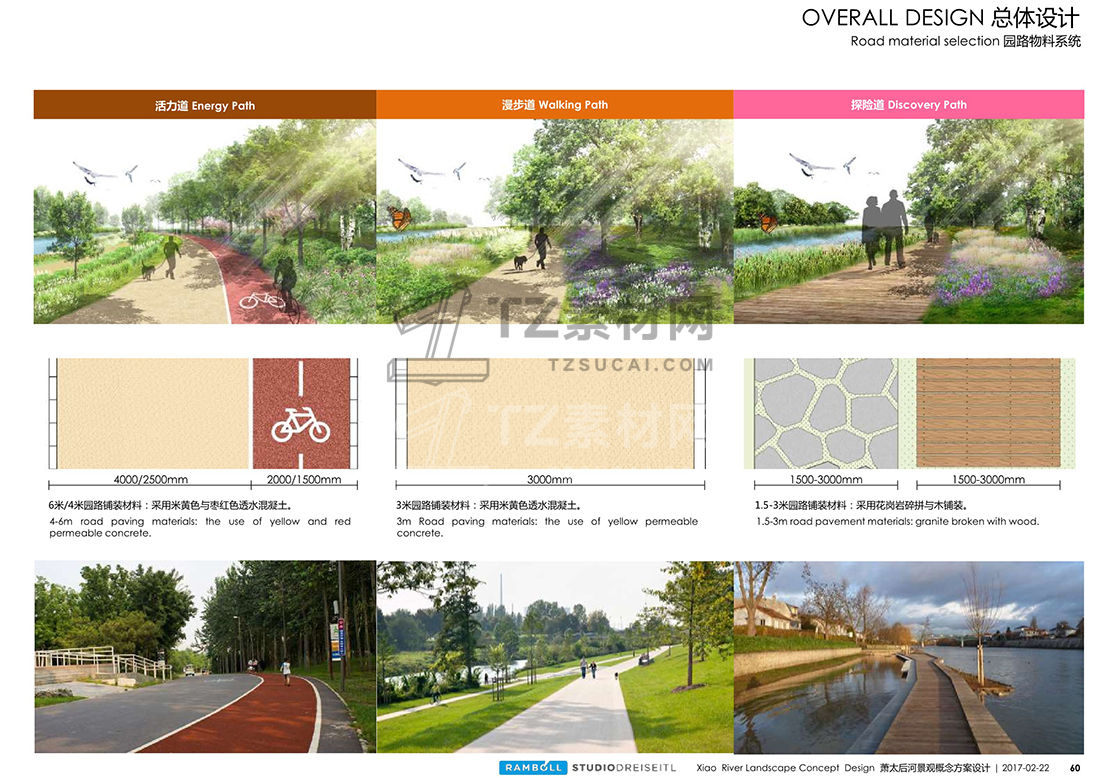Click the '1.5-3m road pavement materials' description

coord(897,521)
